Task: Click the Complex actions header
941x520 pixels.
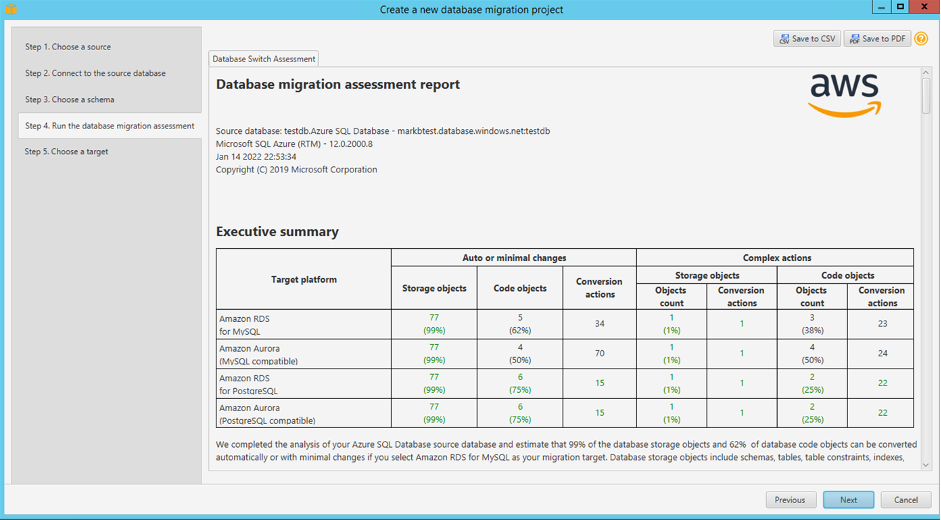Action: 777,258
